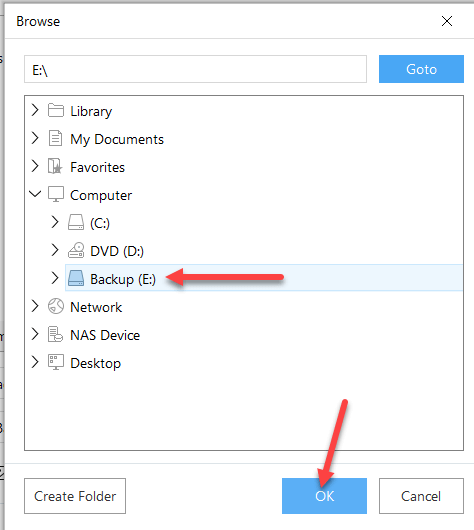Click the My Documents page icon
Viewport: 474px width, 530px height.
click(55, 138)
